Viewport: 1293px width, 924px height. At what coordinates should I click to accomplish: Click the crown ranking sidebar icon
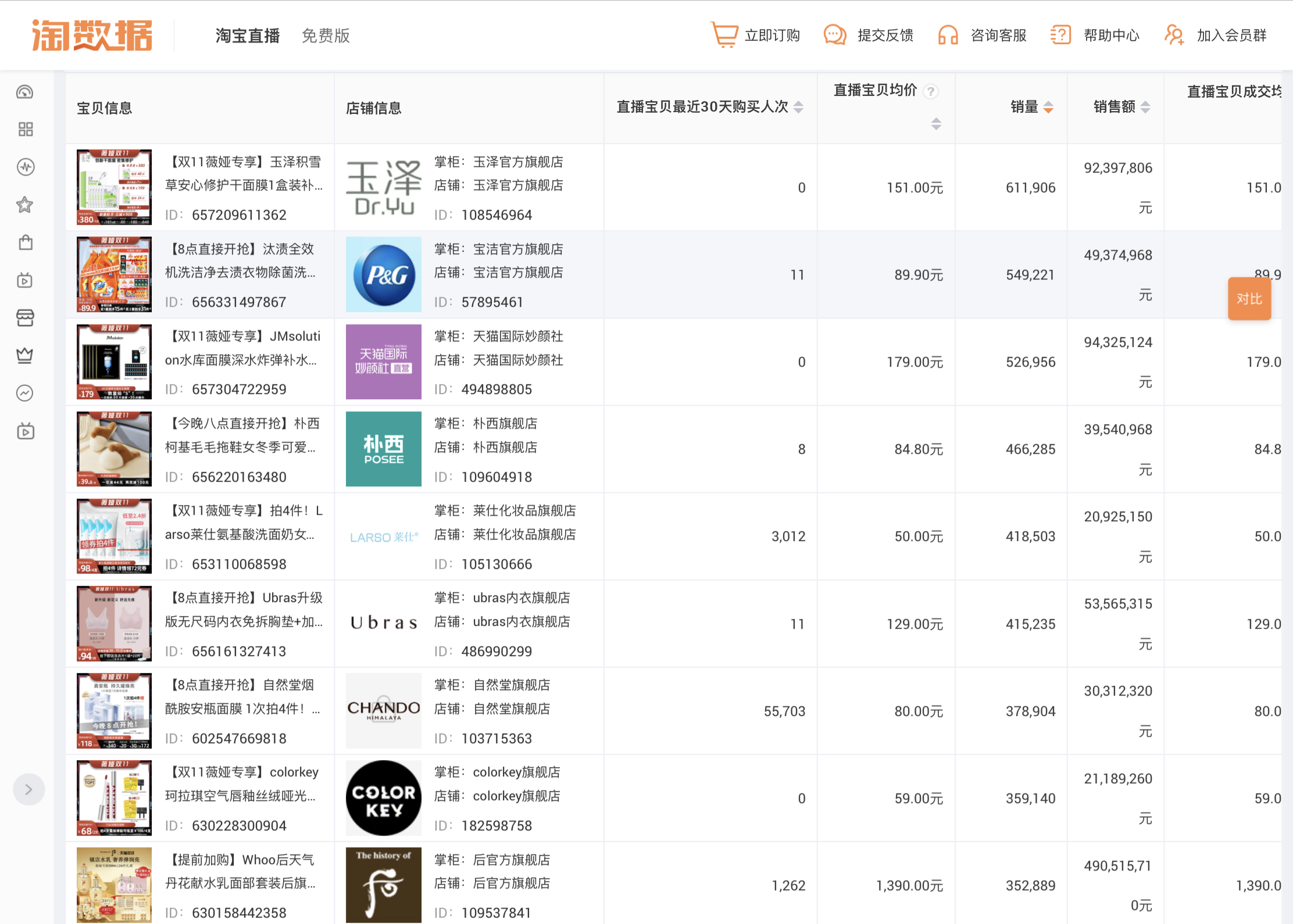25,355
